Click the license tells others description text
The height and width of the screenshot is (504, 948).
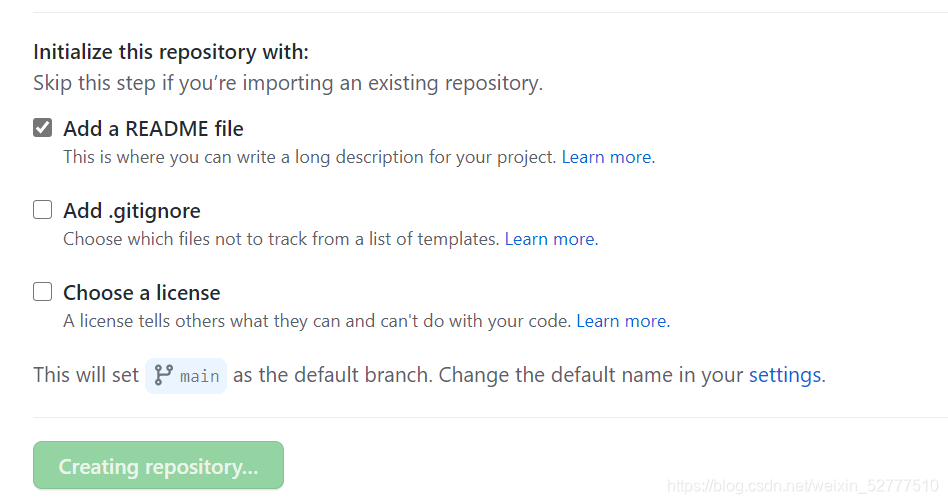coord(317,321)
